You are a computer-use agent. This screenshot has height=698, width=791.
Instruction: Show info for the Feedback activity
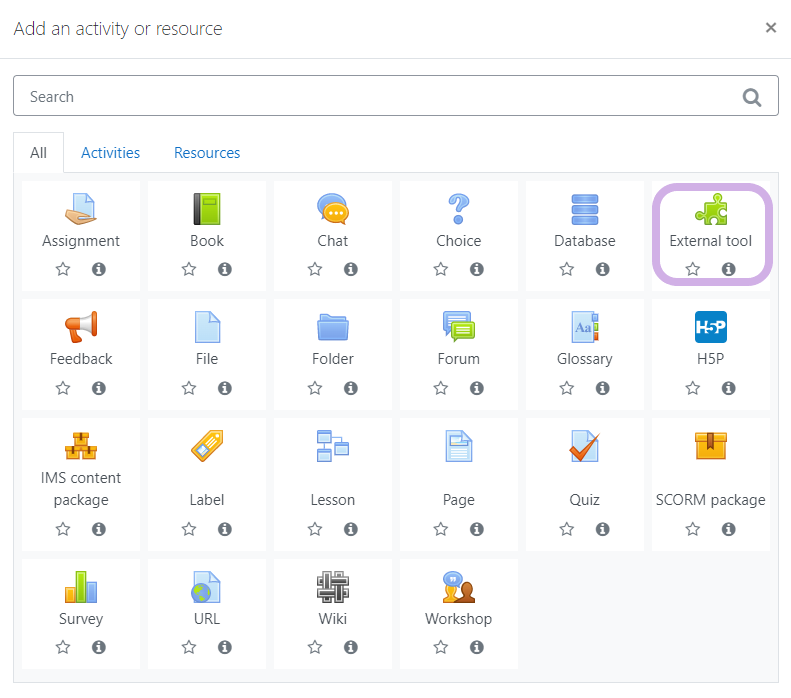tap(99, 388)
